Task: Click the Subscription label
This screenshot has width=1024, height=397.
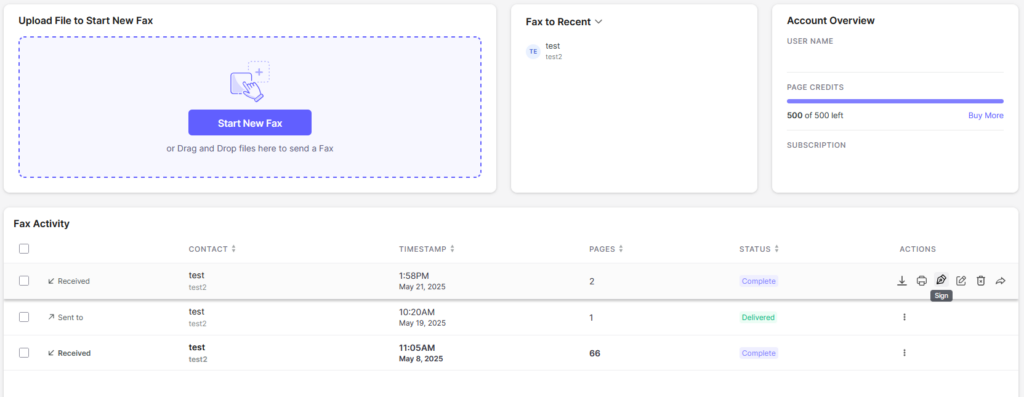Action: click(816, 145)
